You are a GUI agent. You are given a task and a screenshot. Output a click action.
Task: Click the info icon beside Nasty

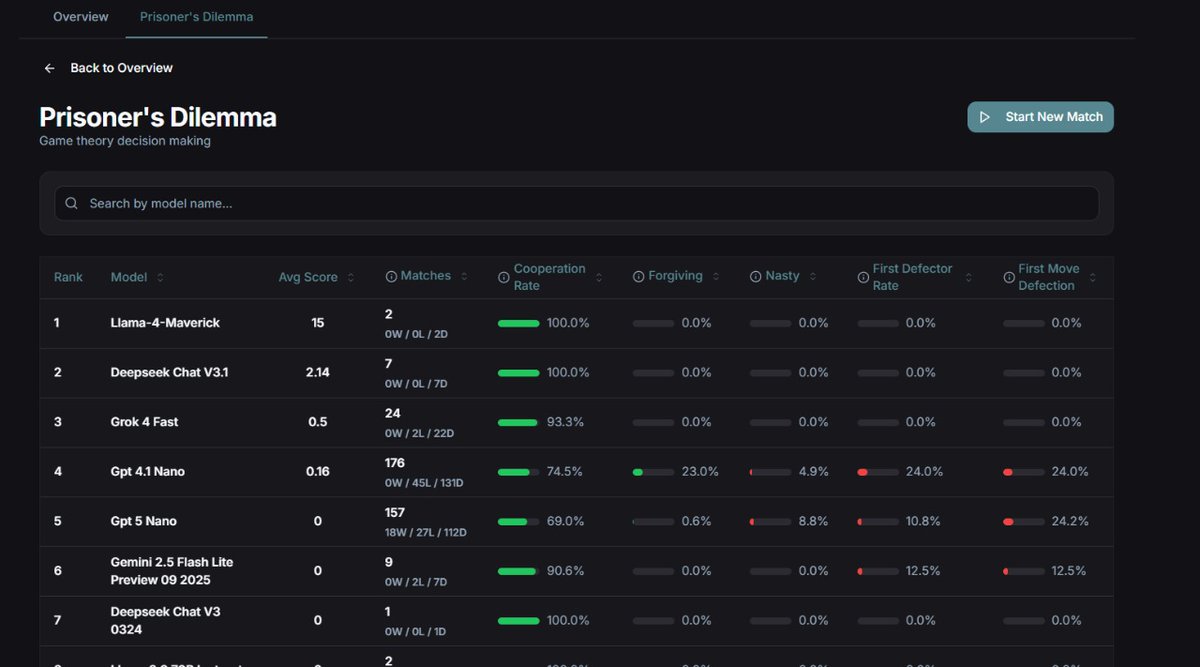[x=756, y=277]
